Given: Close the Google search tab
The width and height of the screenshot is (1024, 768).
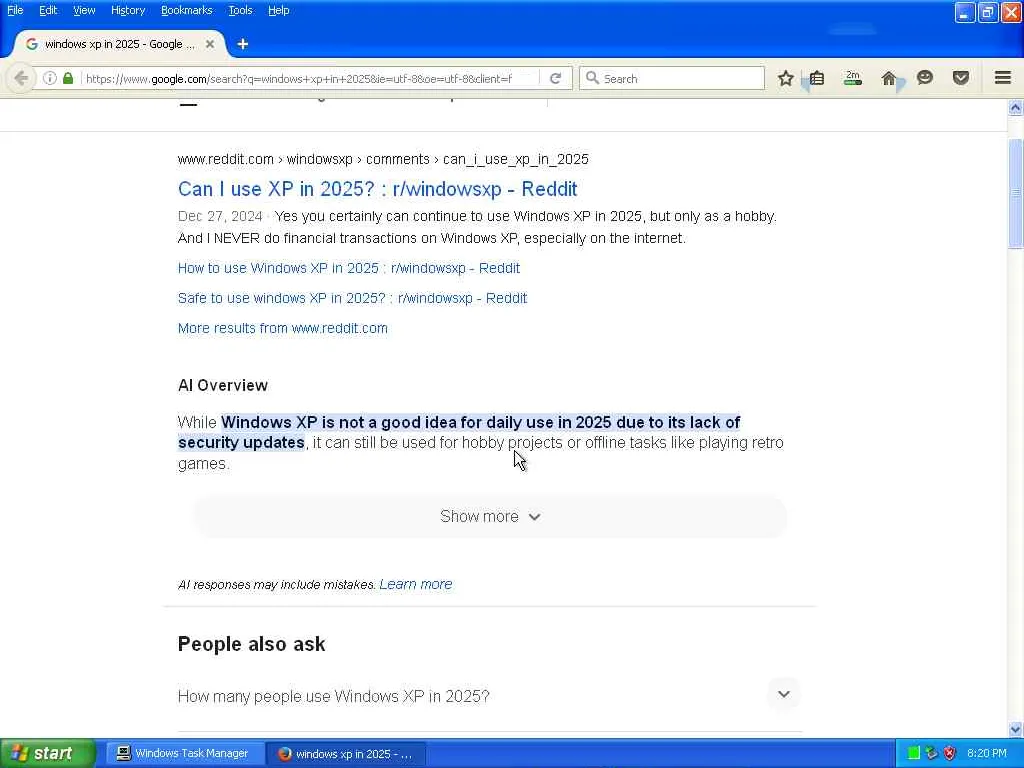Looking at the screenshot, I should (x=210, y=44).
